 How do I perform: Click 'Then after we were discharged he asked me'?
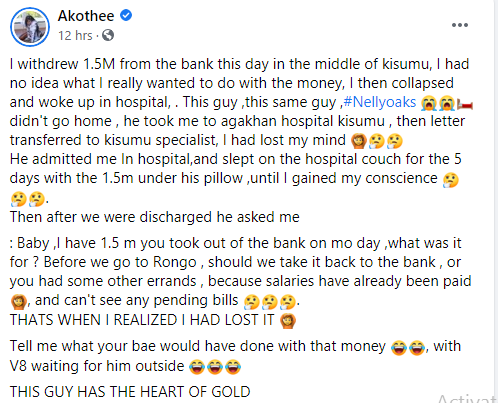(x=155, y=217)
